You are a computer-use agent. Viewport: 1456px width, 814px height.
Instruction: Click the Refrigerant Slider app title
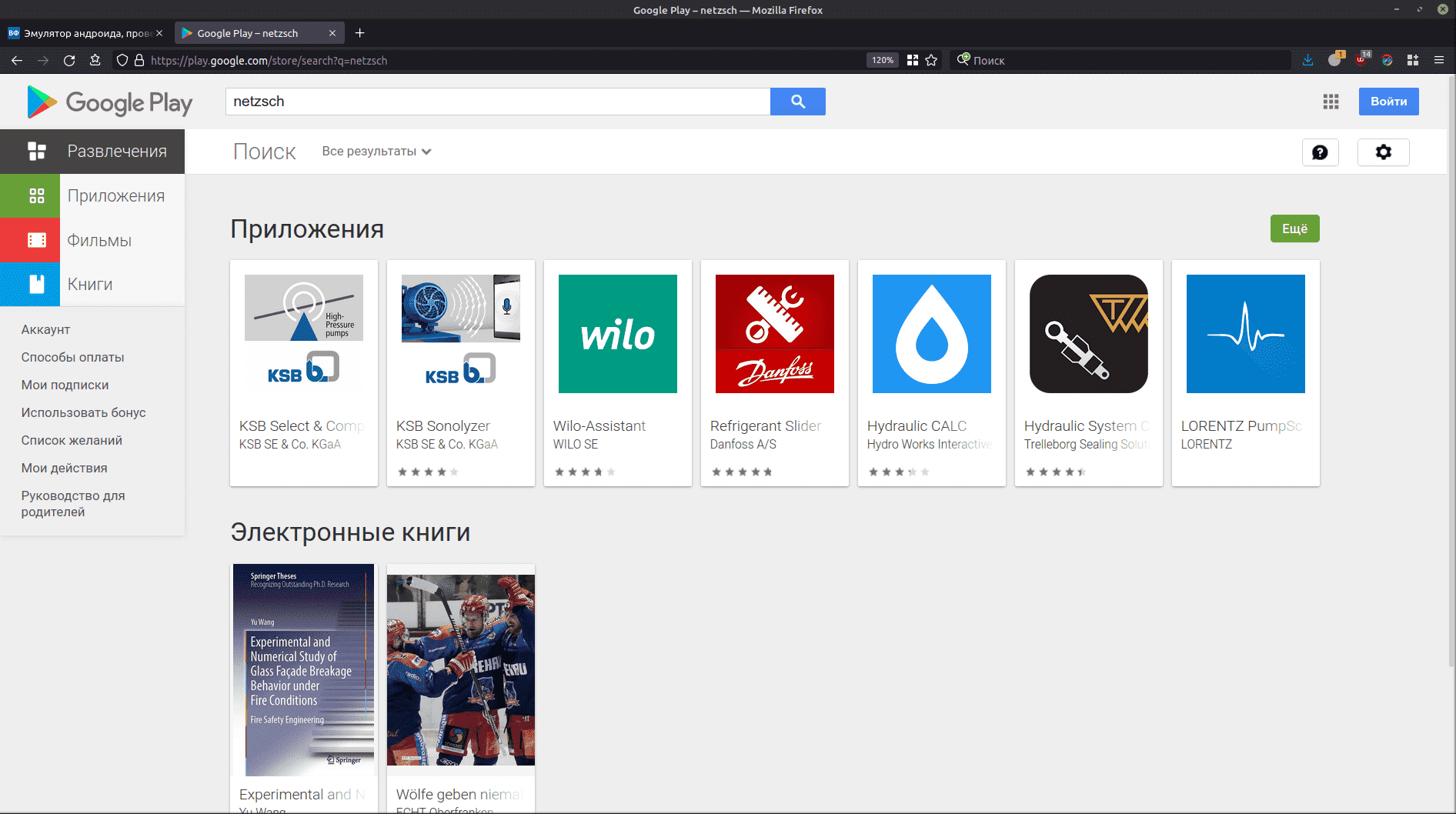(x=766, y=425)
